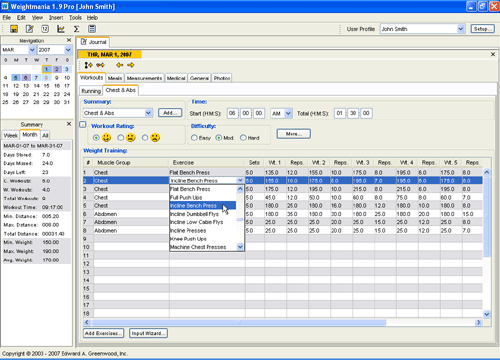Open the AM/PM dropdown
Viewport: 500px width, 360px height.
(288, 113)
